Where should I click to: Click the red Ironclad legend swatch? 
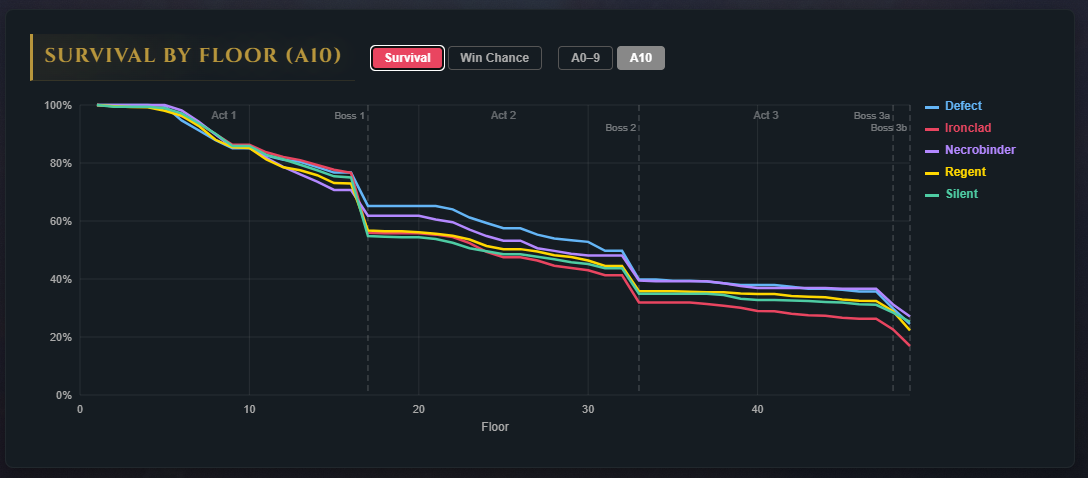point(932,129)
